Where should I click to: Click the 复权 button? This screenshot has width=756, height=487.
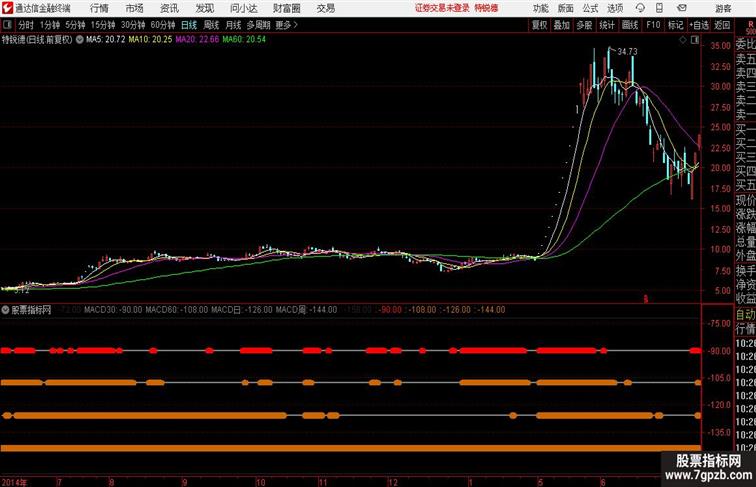click(540, 25)
